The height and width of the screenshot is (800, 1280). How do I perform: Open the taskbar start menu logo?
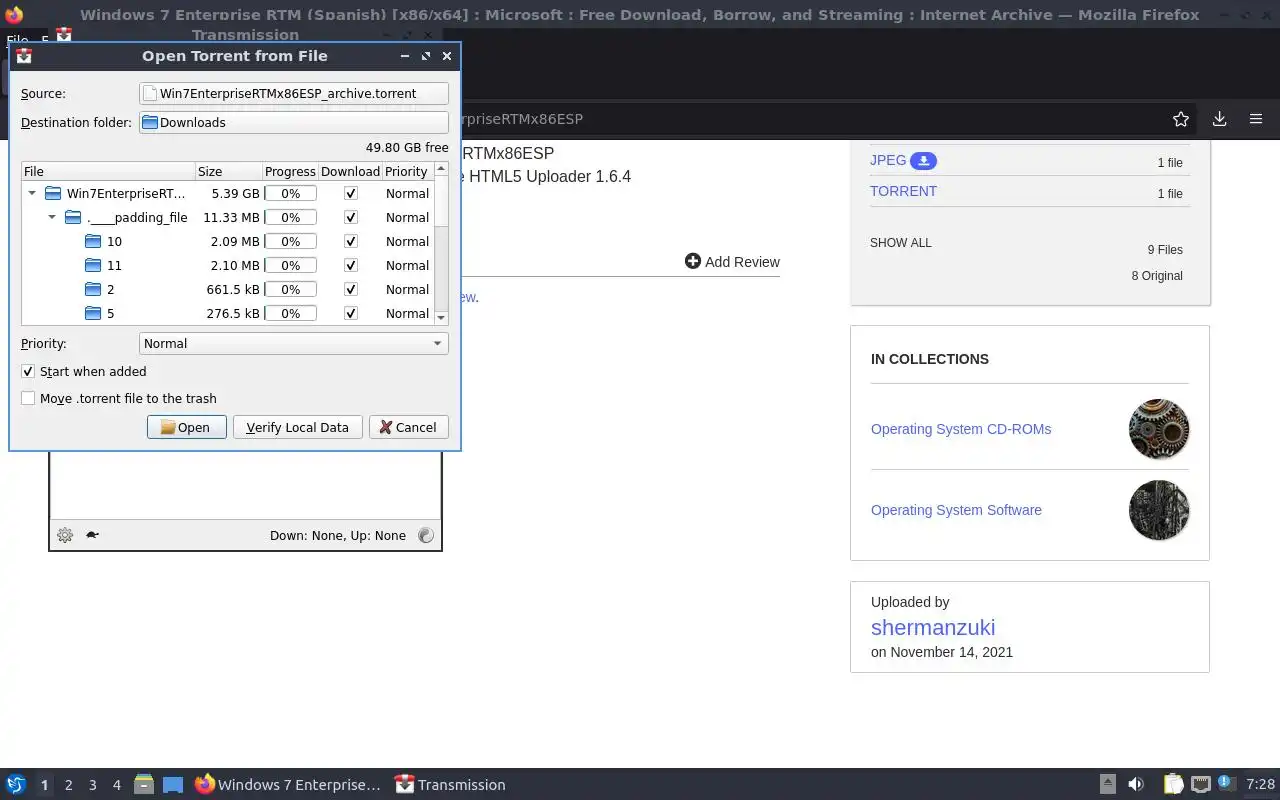pos(16,784)
